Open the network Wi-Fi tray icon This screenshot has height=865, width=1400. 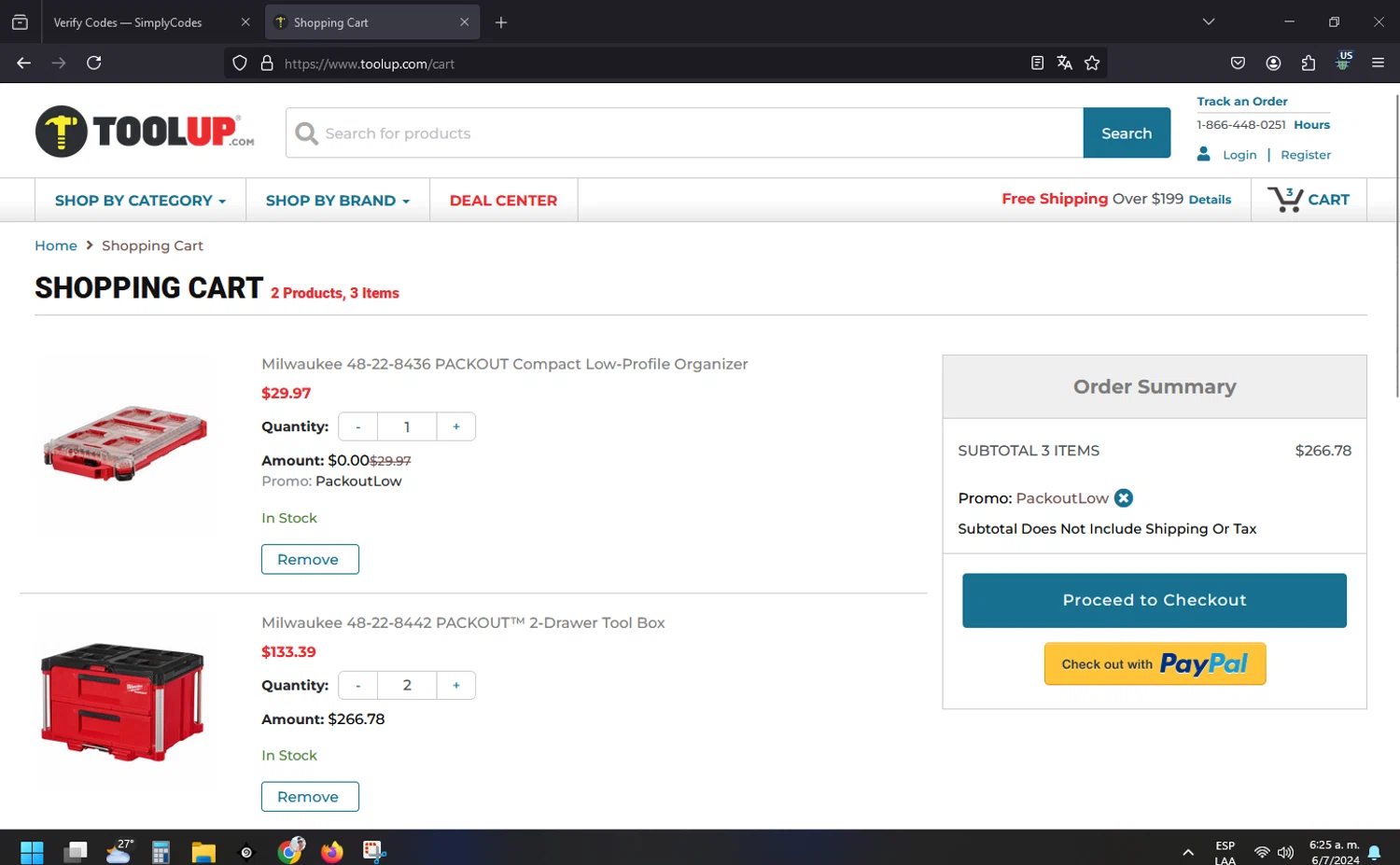click(1262, 852)
